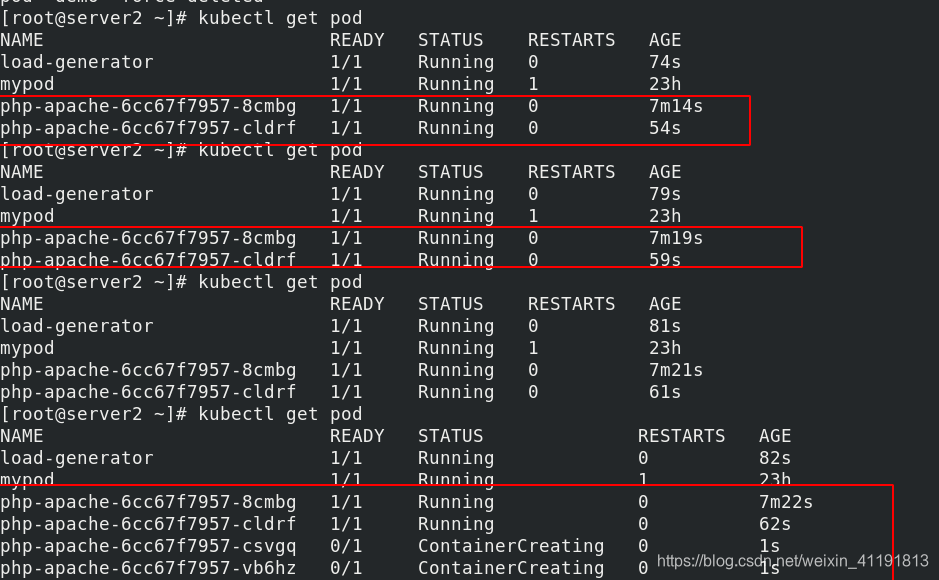This screenshot has height=580, width=939.
Task: Click the topmost mypod entry
Action: [x=27, y=84]
